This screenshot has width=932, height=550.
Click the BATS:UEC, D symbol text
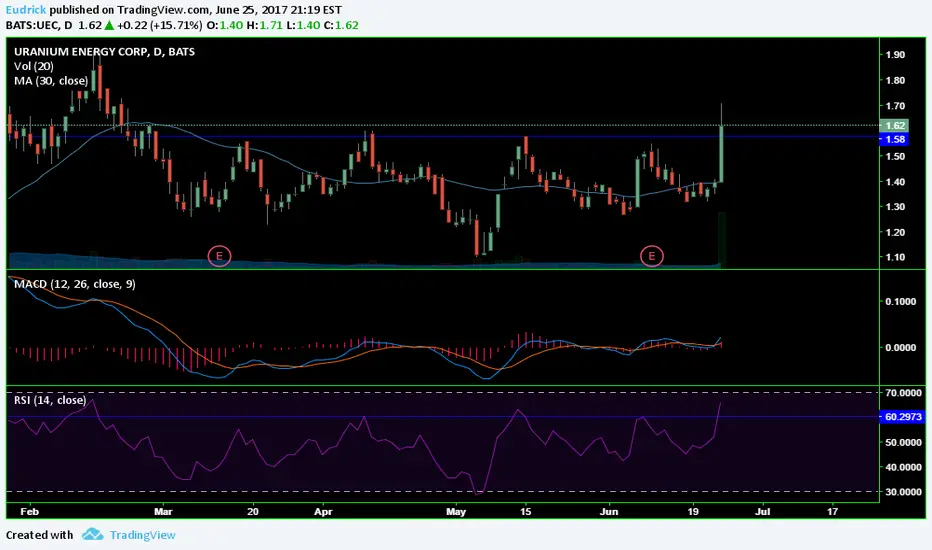point(39,25)
